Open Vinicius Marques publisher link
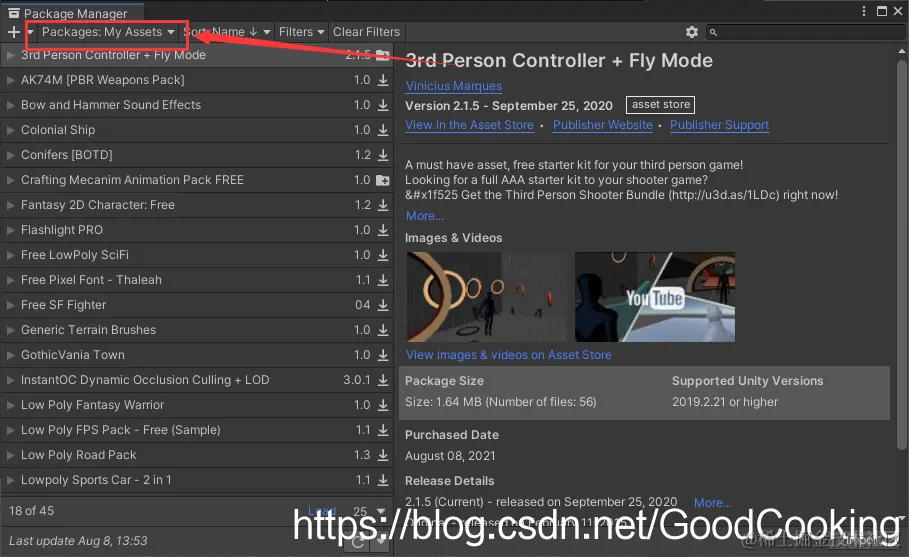The height and width of the screenshot is (557, 909). [x=454, y=86]
